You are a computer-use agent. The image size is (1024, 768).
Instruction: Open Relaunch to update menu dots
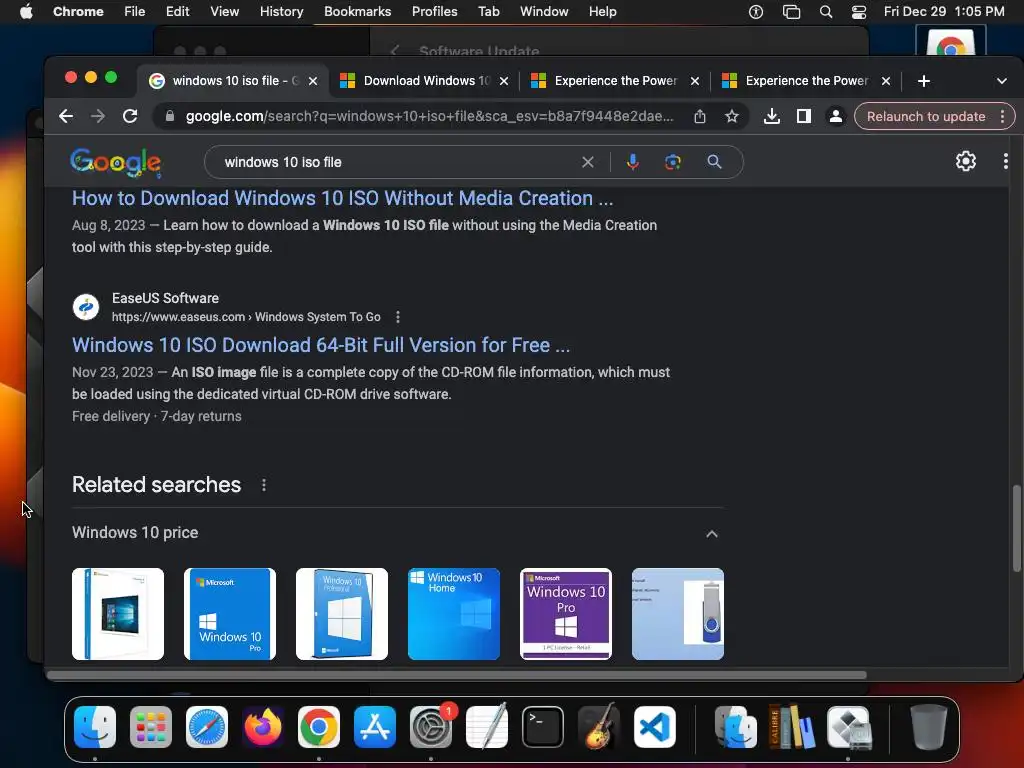click(x=1002, y=116)
